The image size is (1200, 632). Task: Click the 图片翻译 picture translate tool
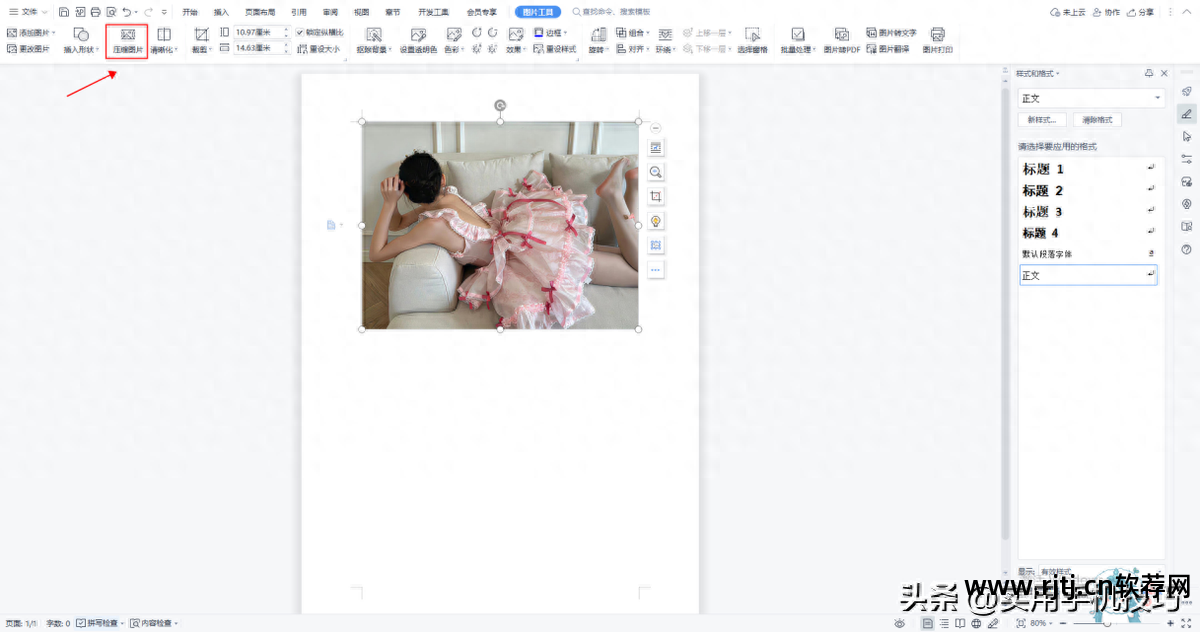pos(888,48)
